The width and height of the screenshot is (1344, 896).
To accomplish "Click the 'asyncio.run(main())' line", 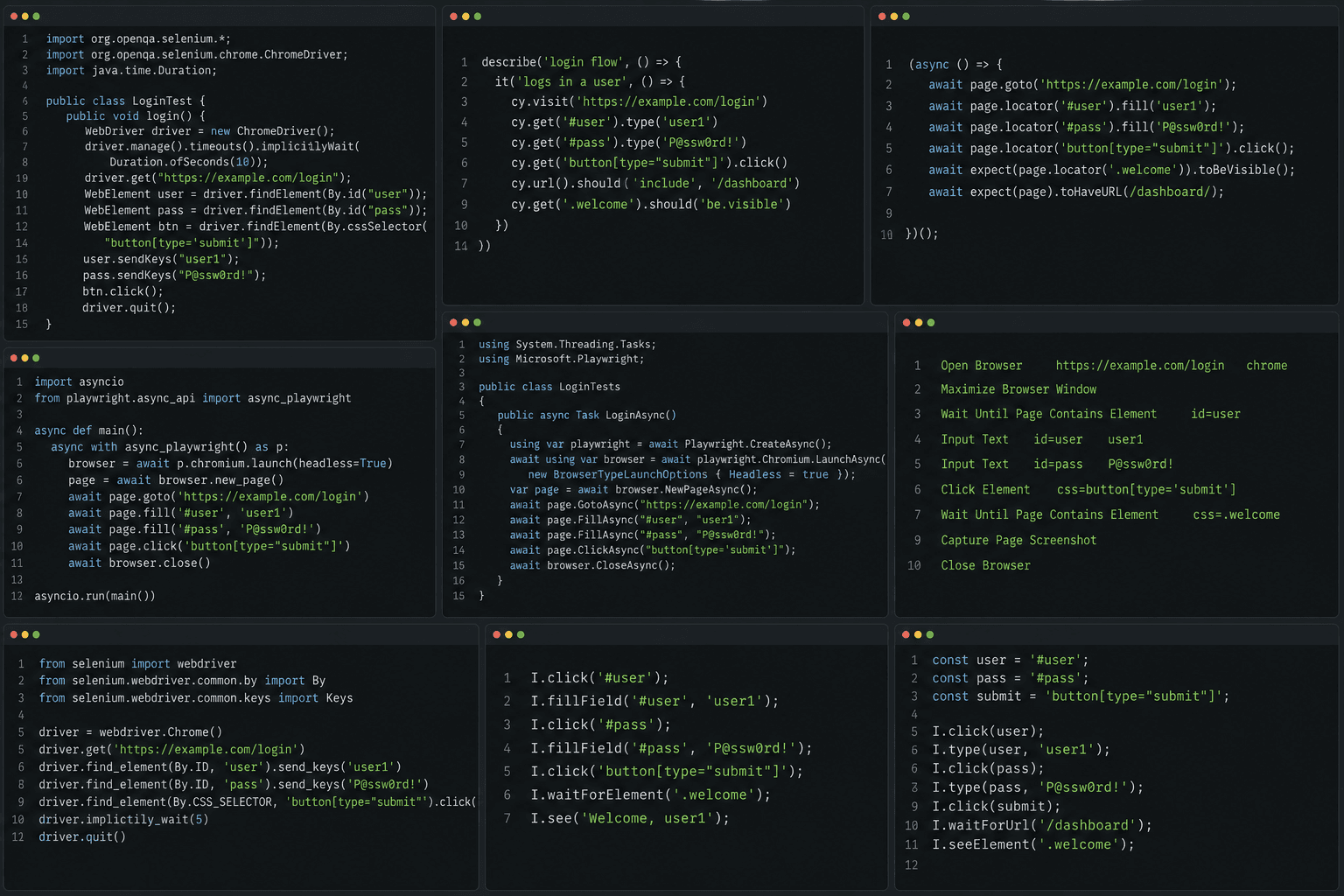I will coord(94,596).
